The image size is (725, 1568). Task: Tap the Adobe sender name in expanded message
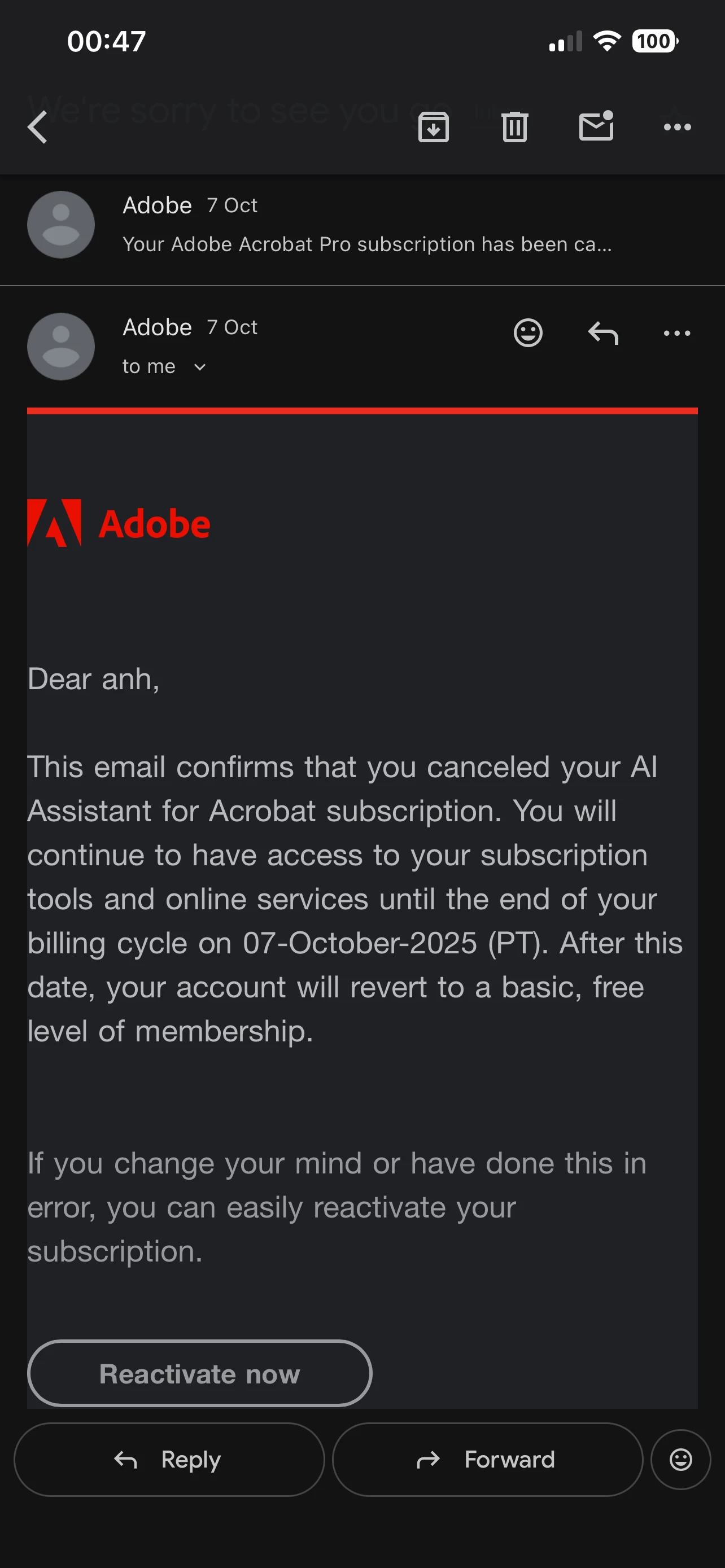[x=157, y=327]
